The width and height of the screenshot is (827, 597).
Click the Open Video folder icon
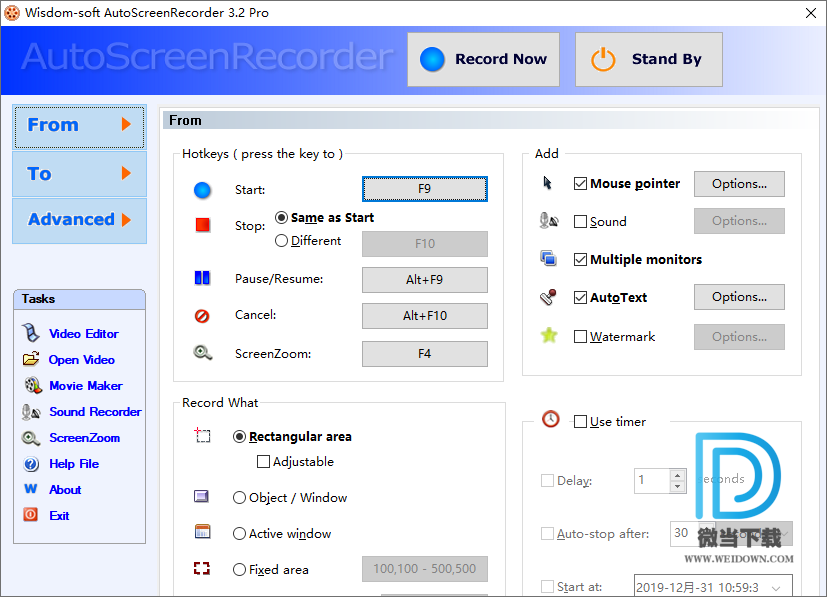[31, 359]
